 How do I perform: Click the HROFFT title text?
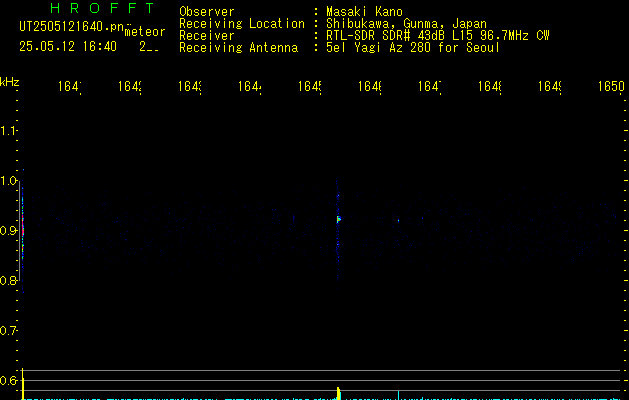tap(103, 8)
